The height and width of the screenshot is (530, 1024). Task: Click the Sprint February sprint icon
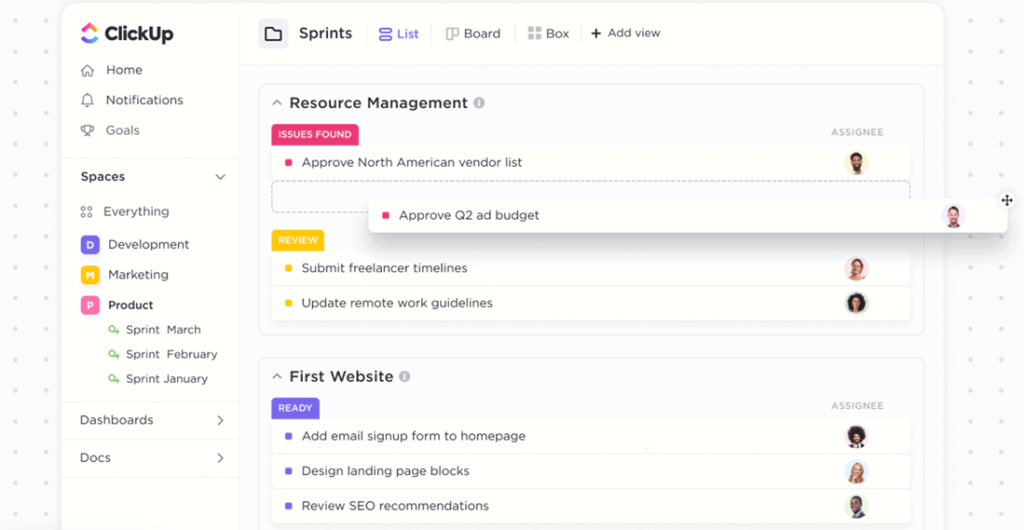(114, 354)
